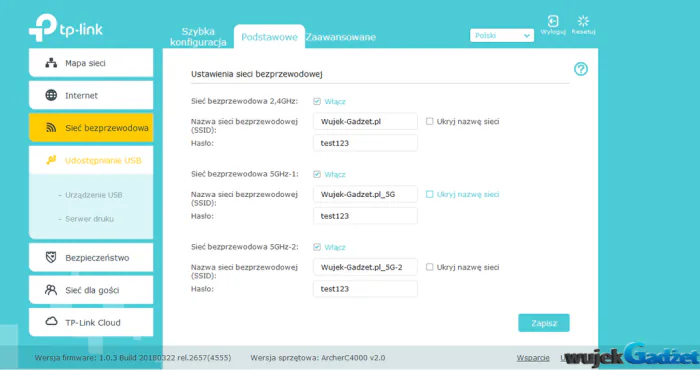Open the help question mark icon
Screen dimensions: 700x370
coord(581,69)
